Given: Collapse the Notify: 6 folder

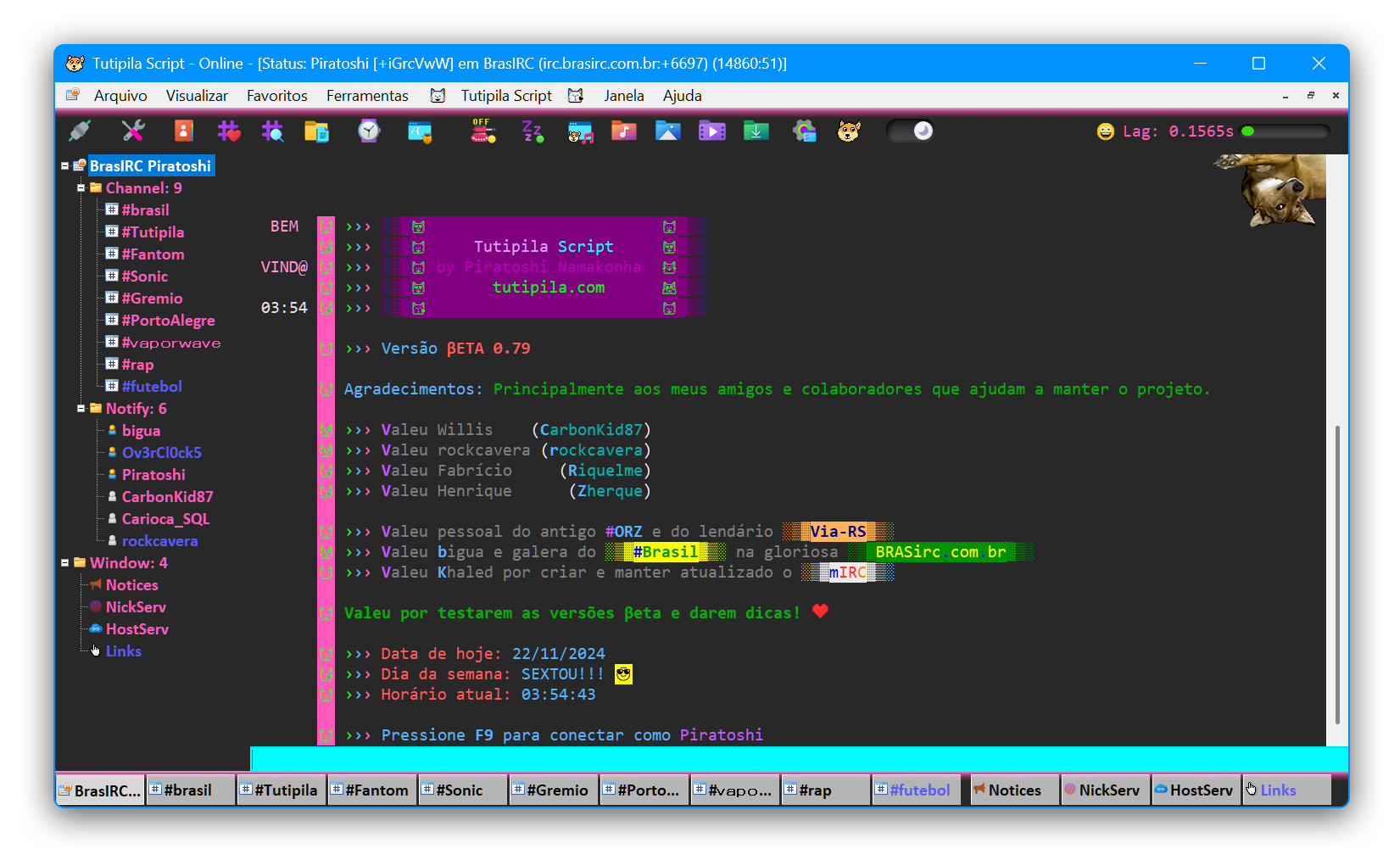Looking at the screenshot, I should pos(81,409).
